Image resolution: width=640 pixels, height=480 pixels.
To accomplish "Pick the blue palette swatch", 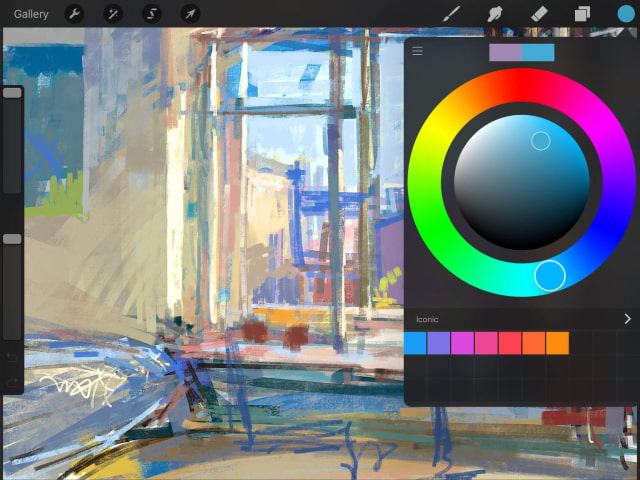I will coord(415,343).
